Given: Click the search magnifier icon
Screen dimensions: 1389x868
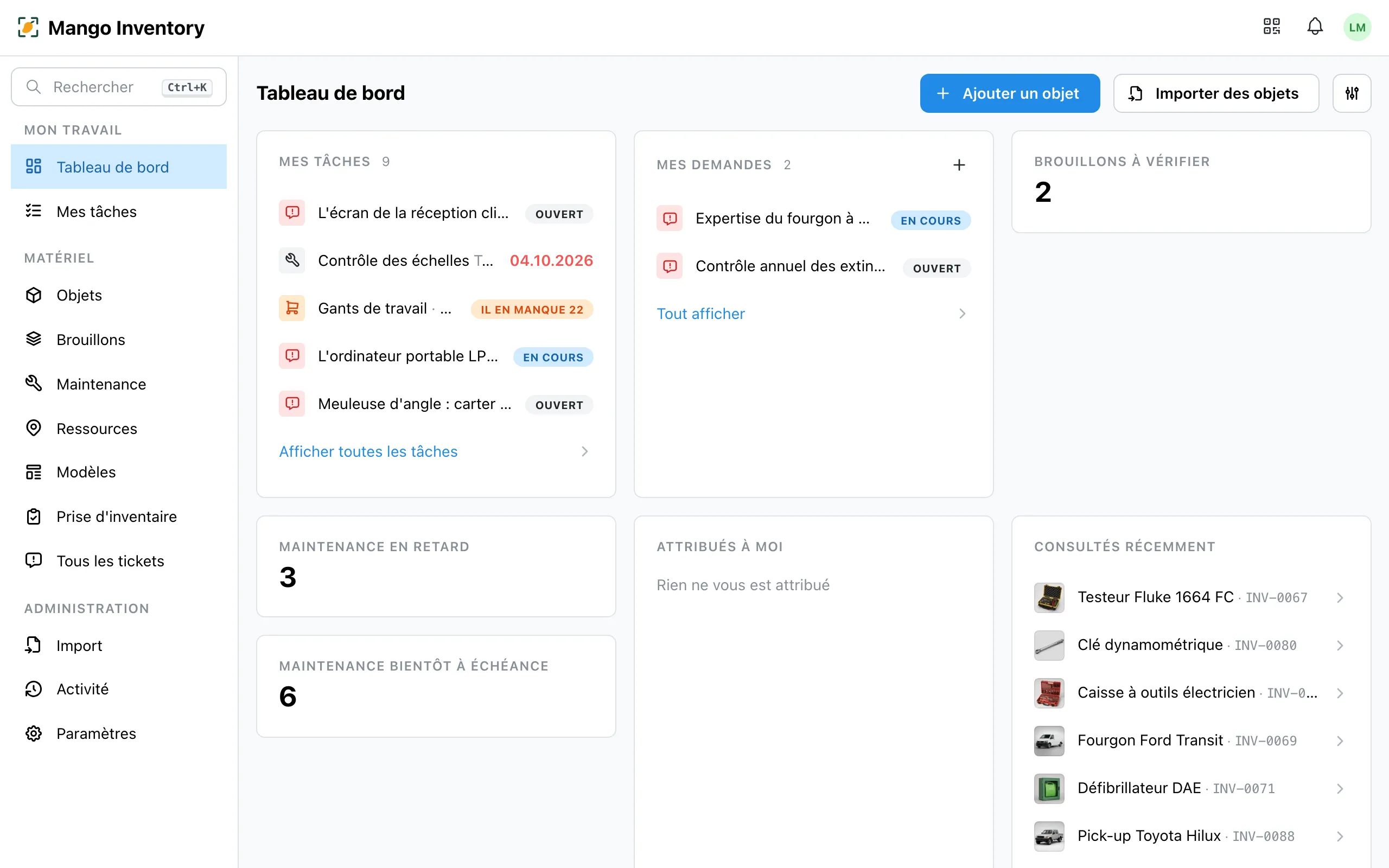Looking at the screenshot, I should click(34, 87).
